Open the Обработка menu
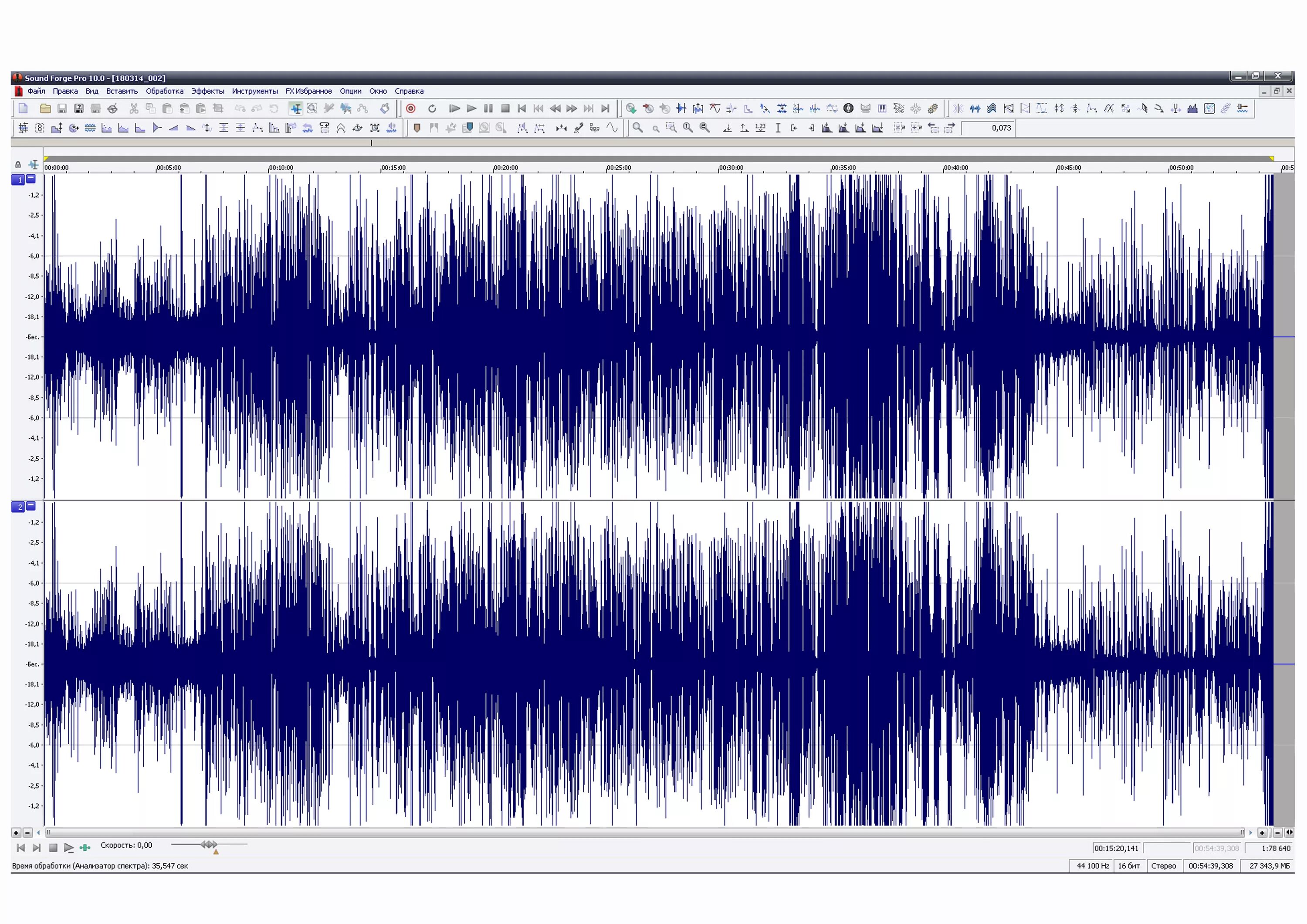1307x924 pixels. coord(165,91)
